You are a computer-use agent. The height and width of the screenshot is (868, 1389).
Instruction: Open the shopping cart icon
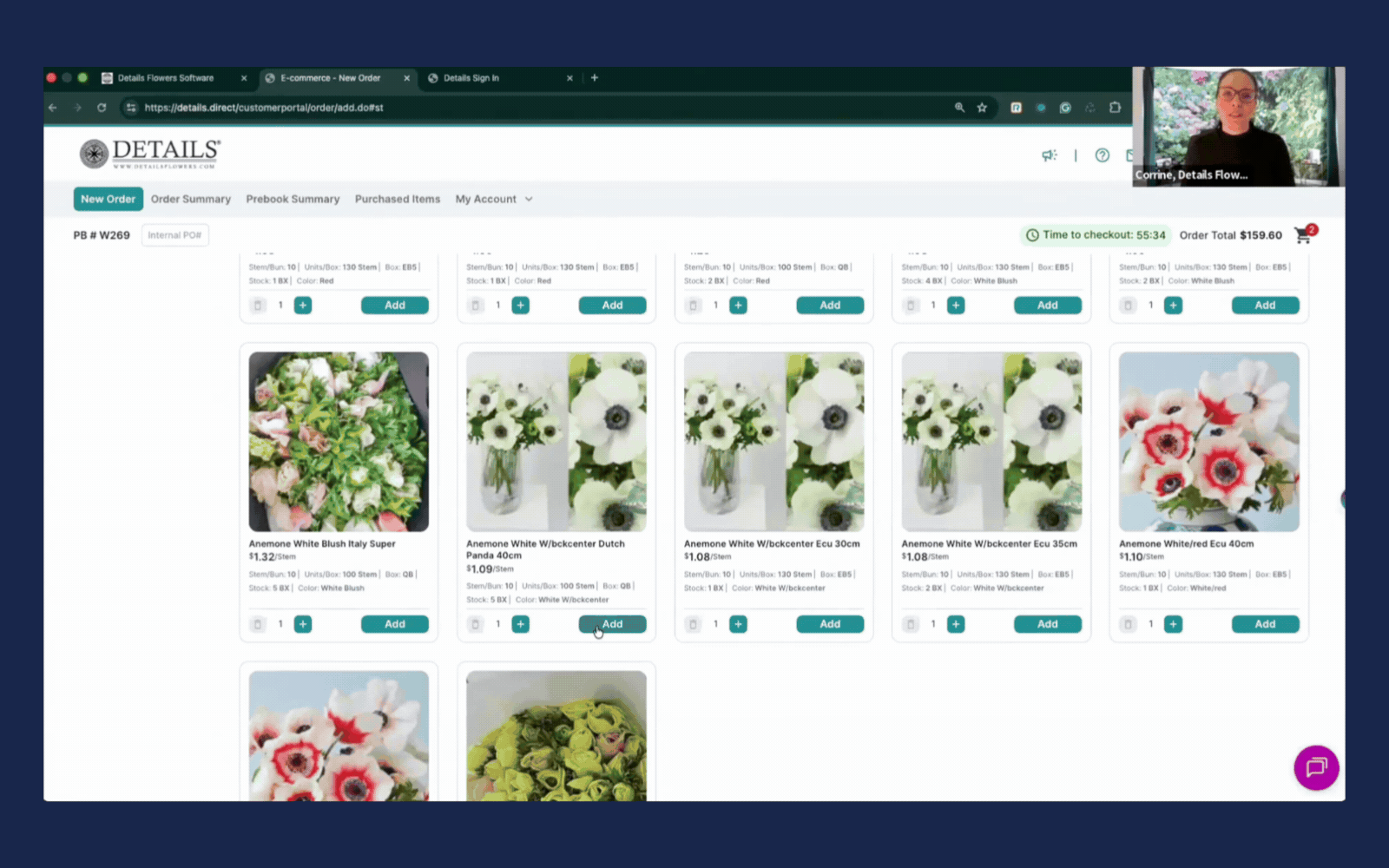tap(1303, 235)
